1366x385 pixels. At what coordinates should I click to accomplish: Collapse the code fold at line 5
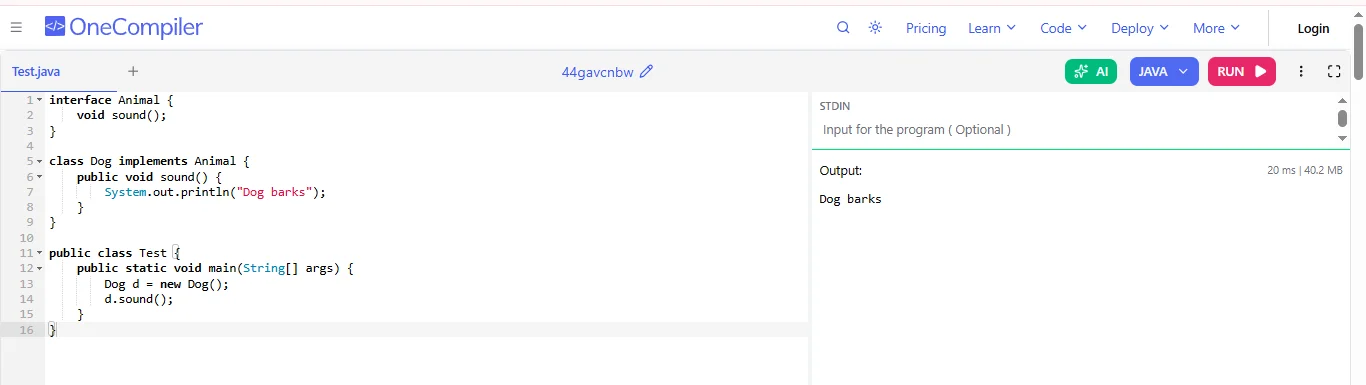pyautogui.click(x=39, y=161)
